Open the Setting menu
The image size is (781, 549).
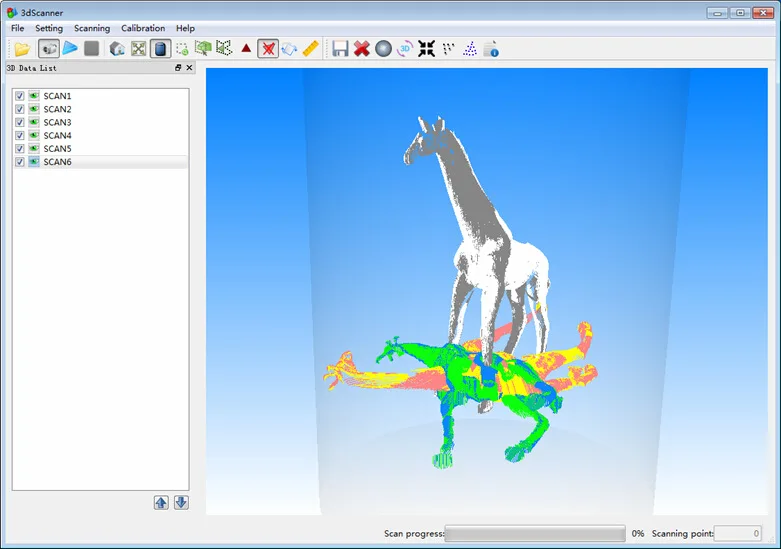[x=49, y=28]
